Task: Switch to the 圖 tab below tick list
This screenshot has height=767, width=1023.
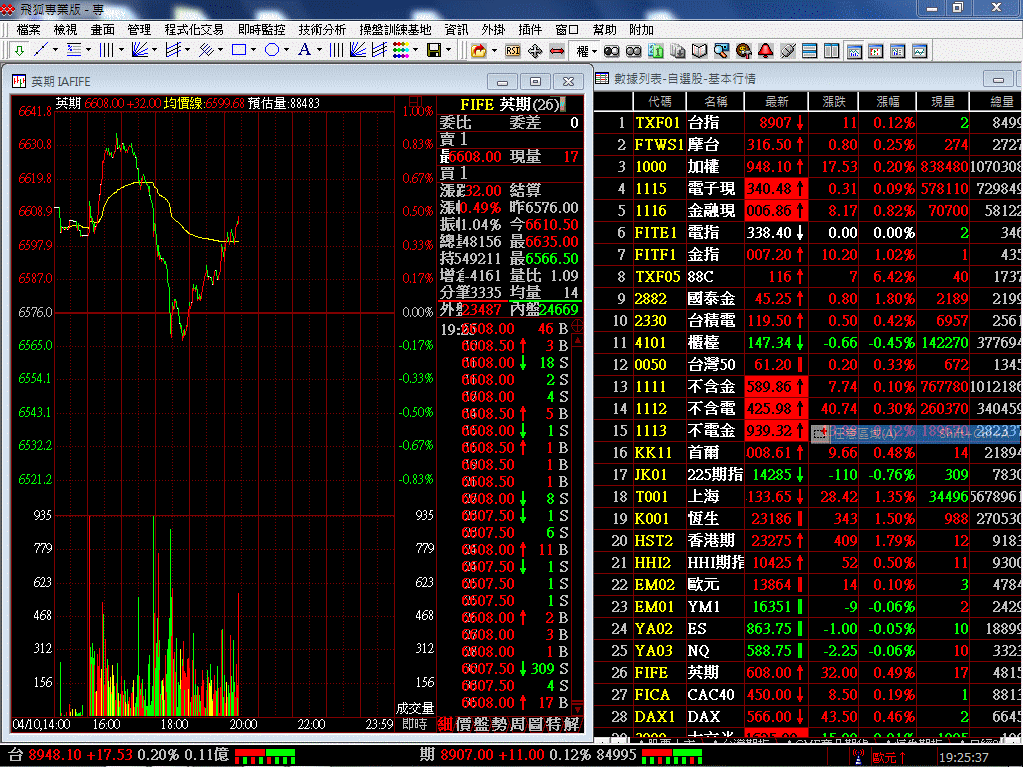Action: pyautogui.click(x=535, y=724)
